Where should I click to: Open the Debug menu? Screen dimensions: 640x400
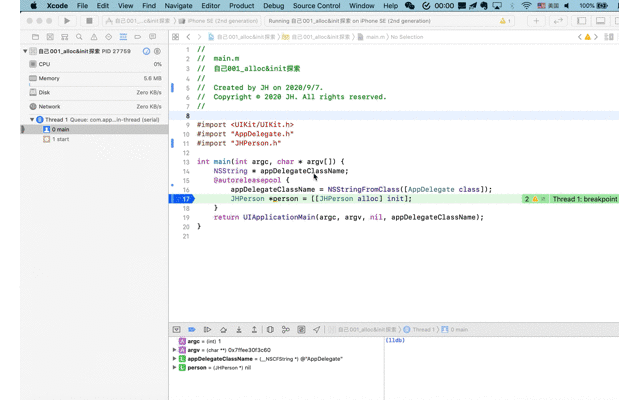pos(273,6)
